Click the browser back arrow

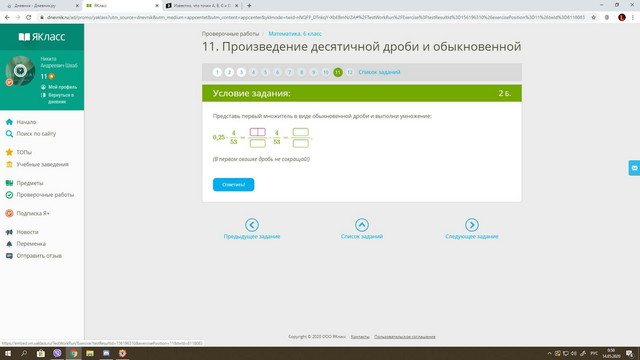pos(7,18)
